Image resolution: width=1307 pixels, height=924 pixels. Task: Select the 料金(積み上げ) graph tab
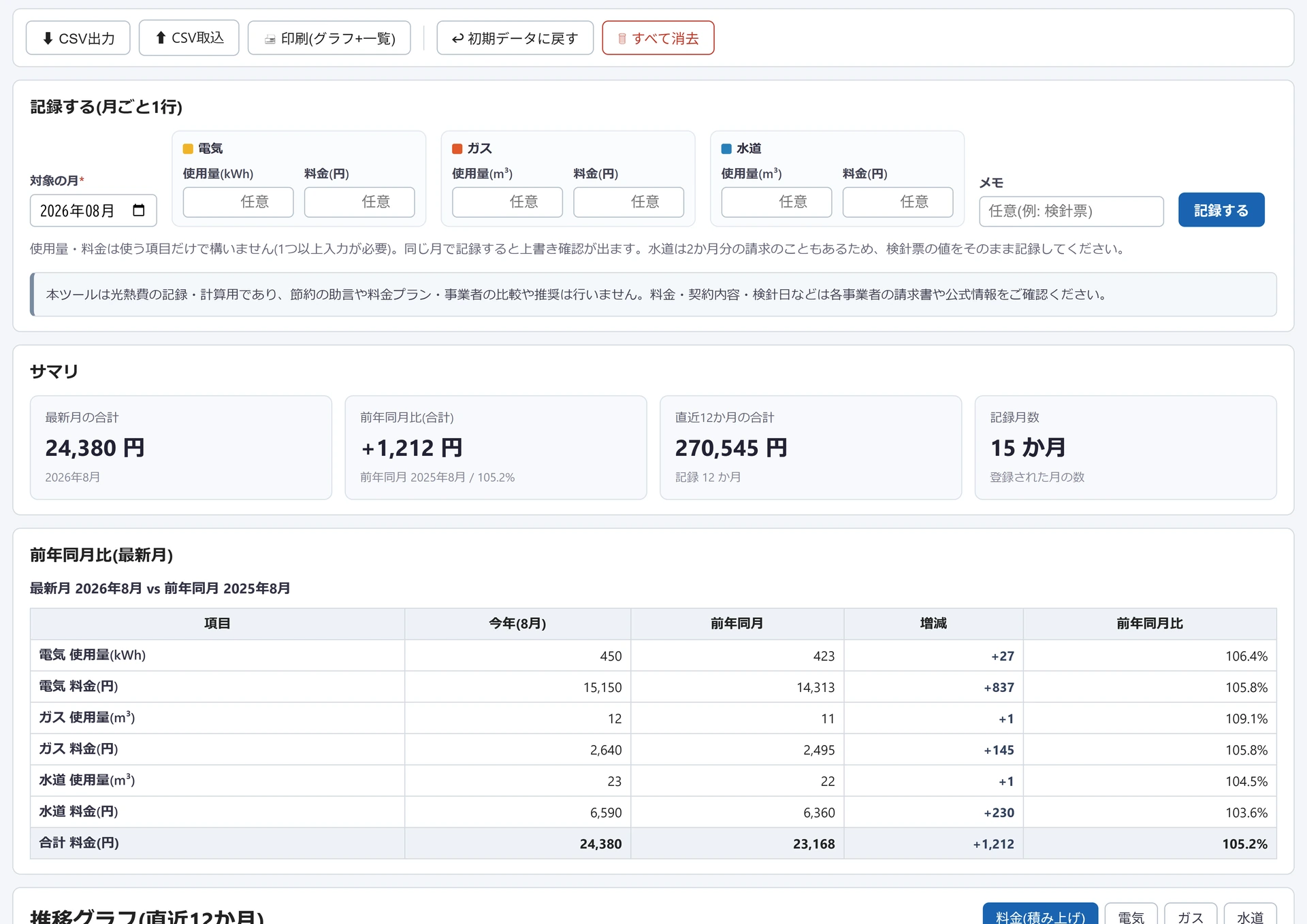[1040, 914]
